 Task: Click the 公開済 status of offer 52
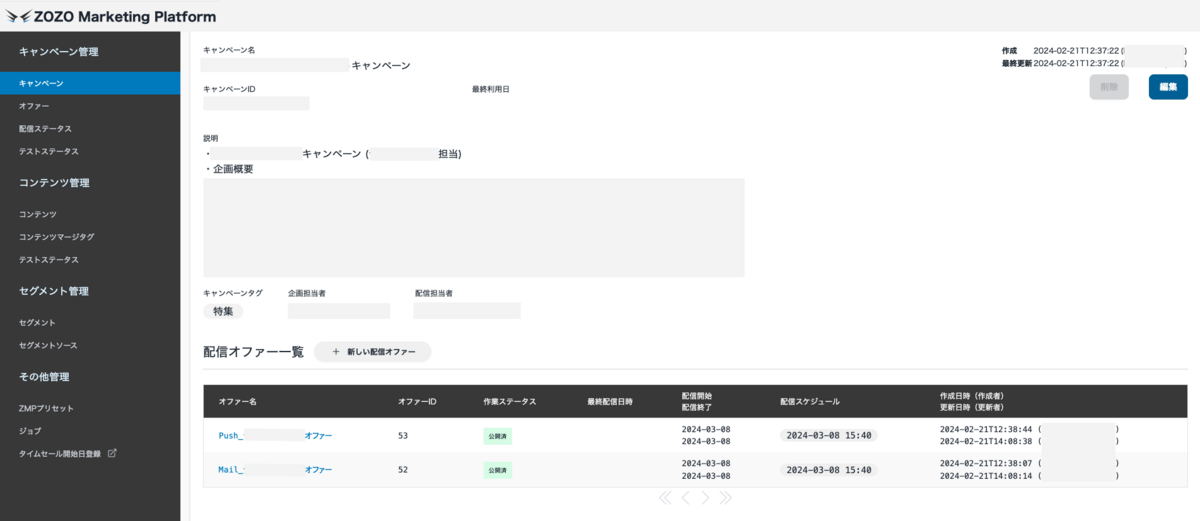point(497,470)
